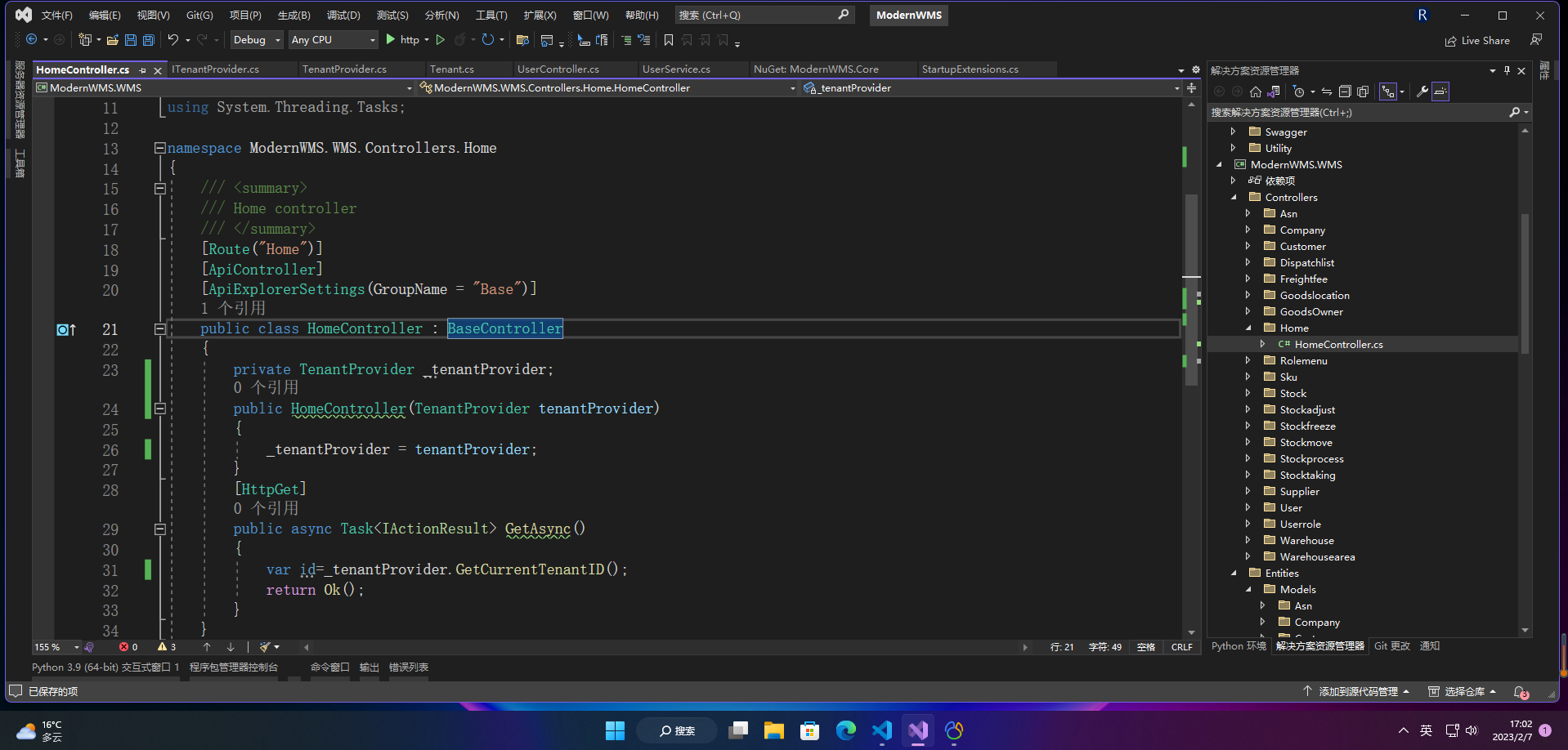
Task: Open the 输出 bottom panel tab
Action: coord(370,667)
